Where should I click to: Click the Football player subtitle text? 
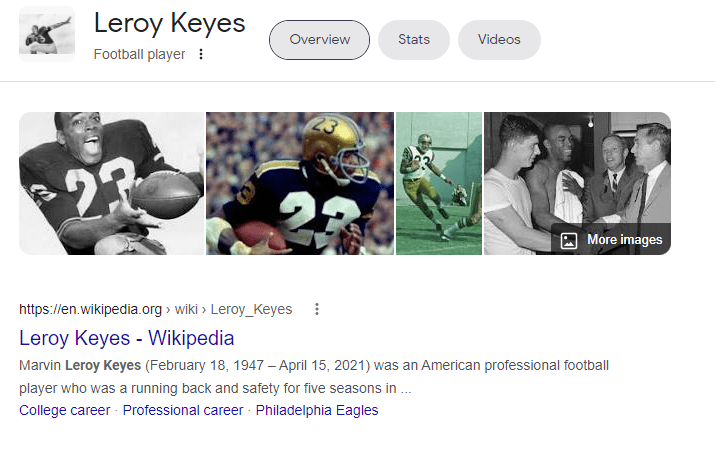(x=139, y=54)
